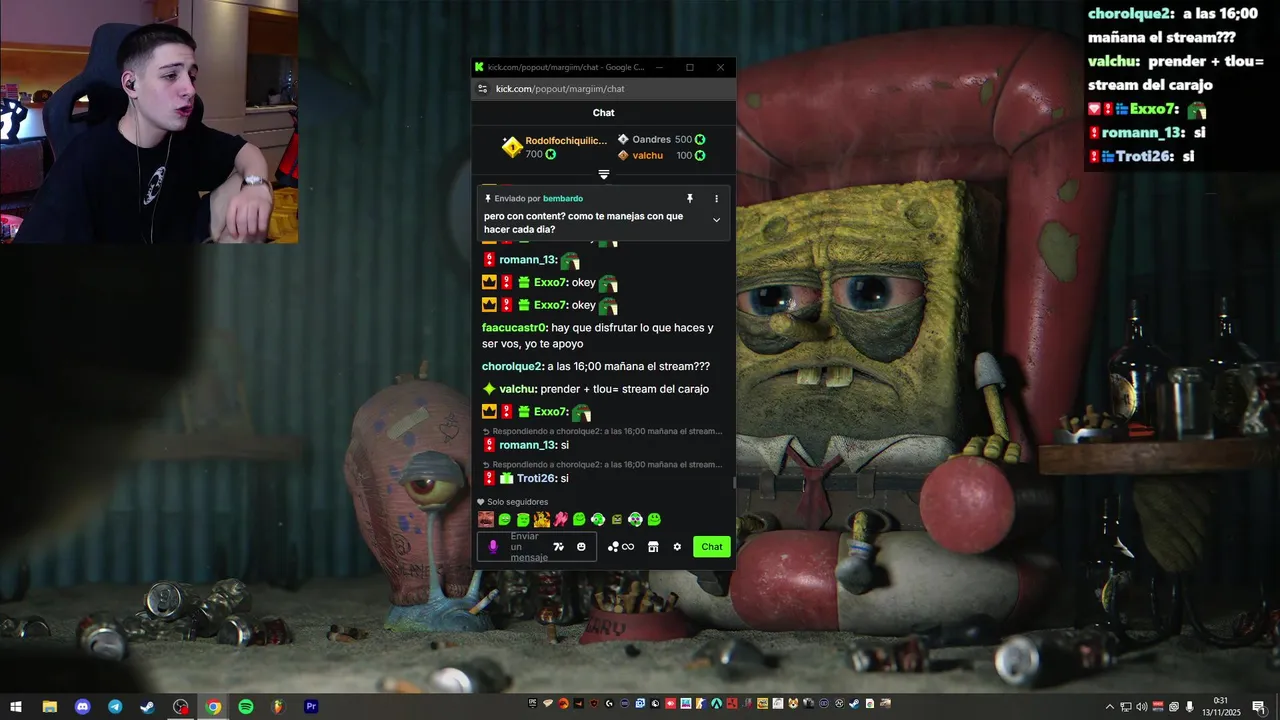Image resolution: width=1280 pixels, height=720 pixels.
Task: Click the bubbles infinity icon near chat input
Action: (x=621, y=547)
